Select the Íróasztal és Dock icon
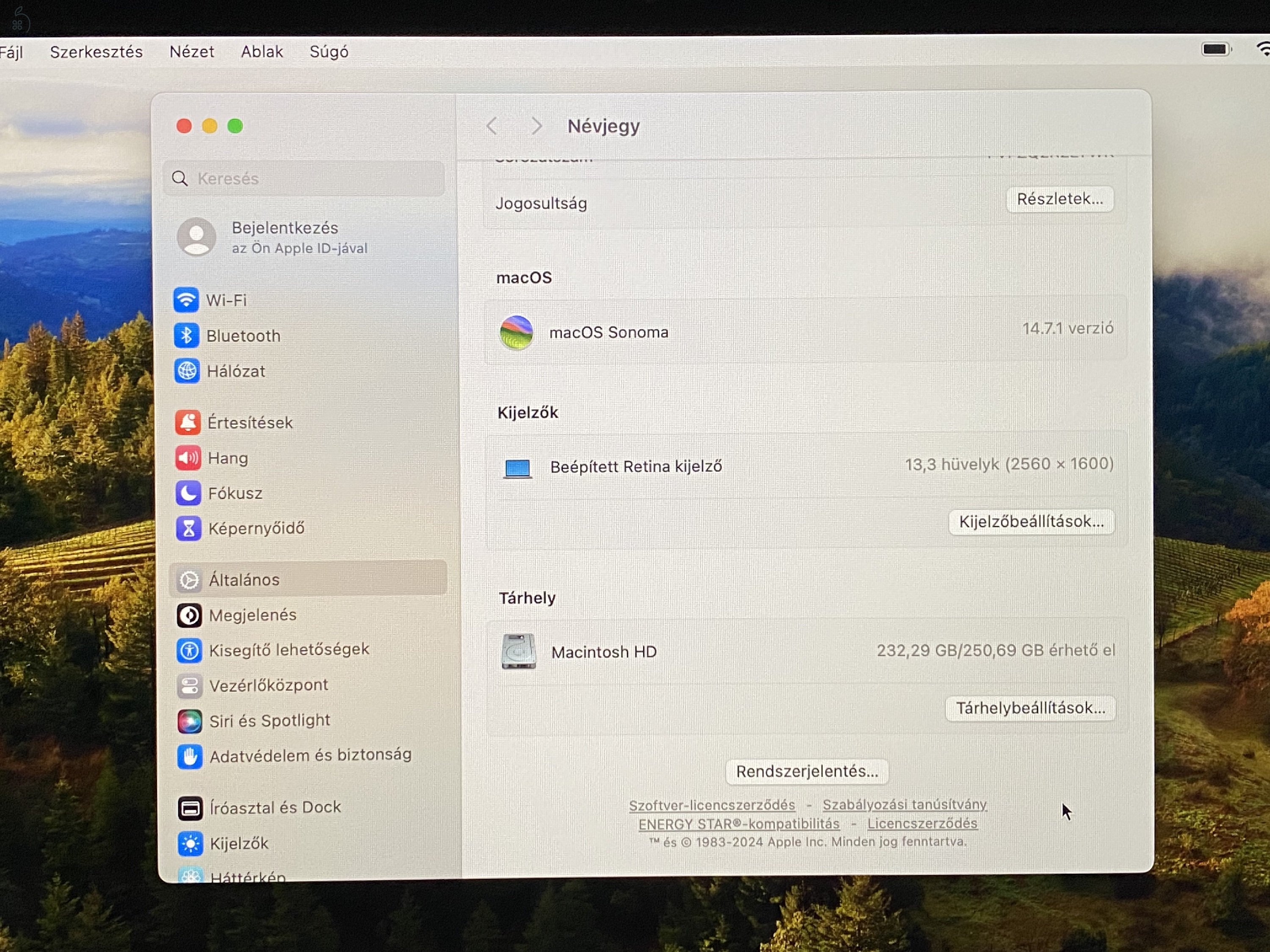The height and width of the screenshot is (952, 1270). (x=190, y=809)
